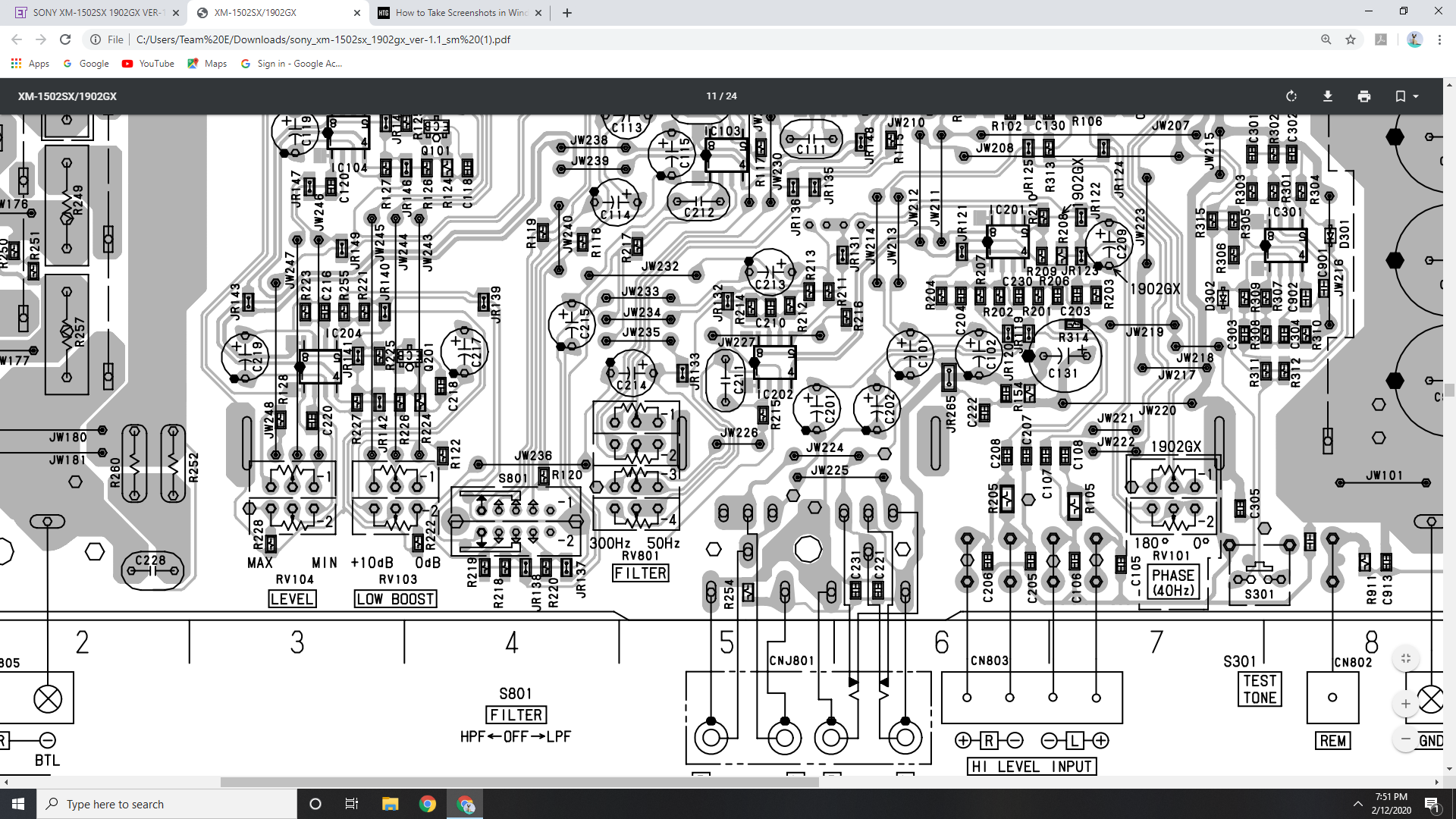Open Chrome's three-dot menu
1456x819 pixels.
(x=1439, y=39)
